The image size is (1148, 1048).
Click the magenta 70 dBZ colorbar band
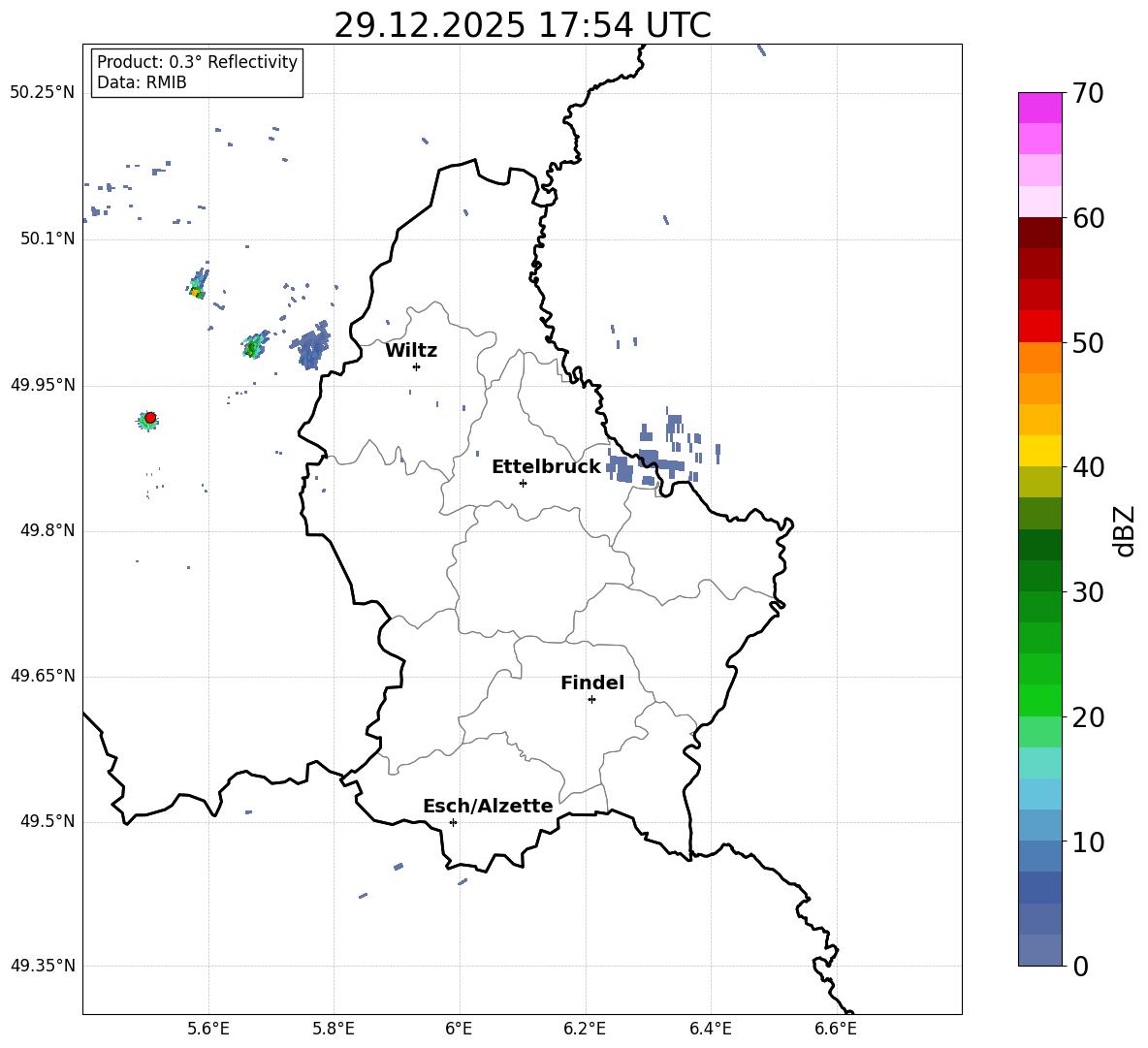(1039, 108)
